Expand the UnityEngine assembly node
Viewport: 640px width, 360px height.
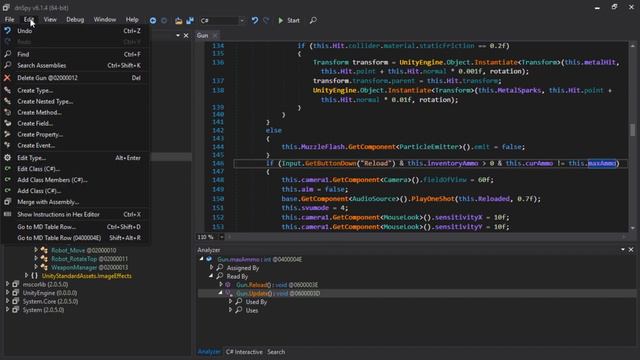[x=7, y=293]
